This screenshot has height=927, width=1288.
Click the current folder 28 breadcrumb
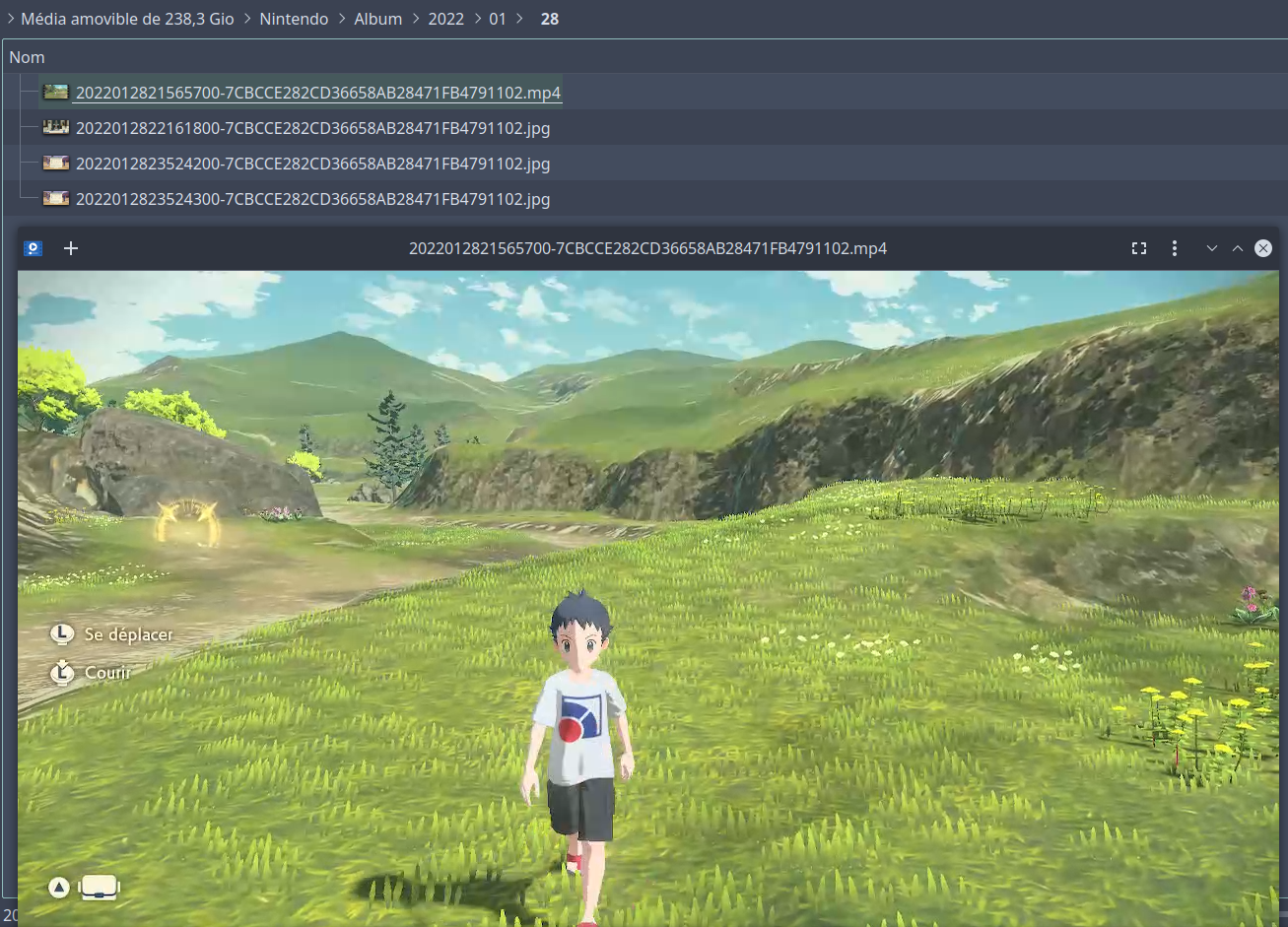[550, 19]
